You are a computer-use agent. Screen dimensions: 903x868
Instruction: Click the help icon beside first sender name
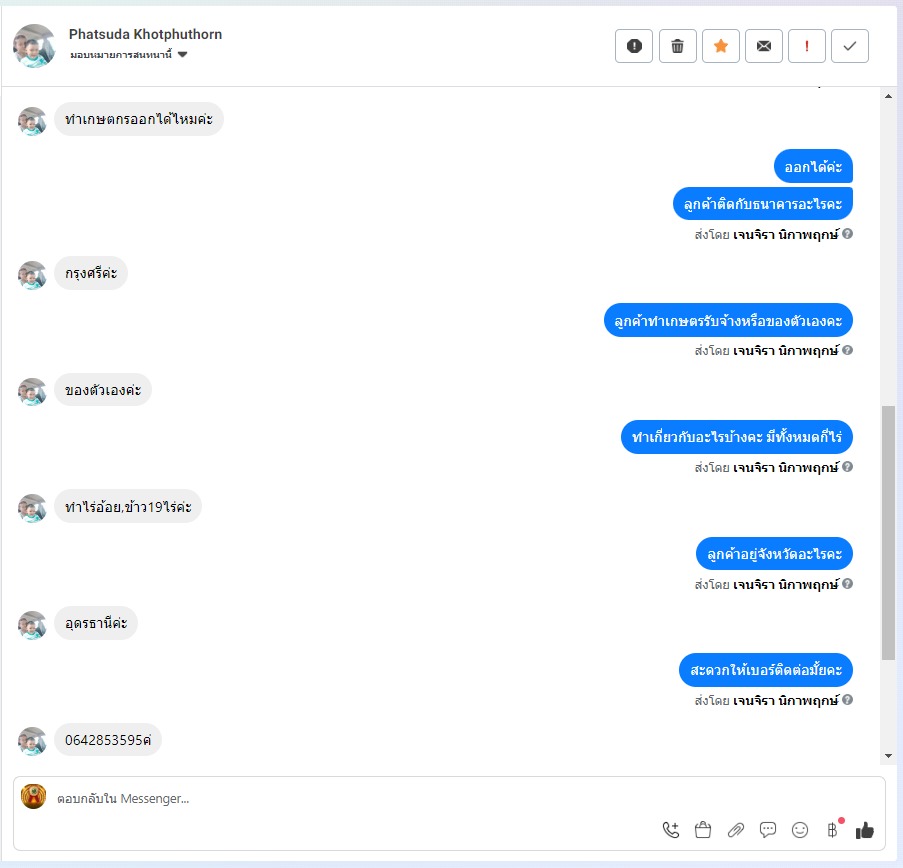(x=847, y=234)
